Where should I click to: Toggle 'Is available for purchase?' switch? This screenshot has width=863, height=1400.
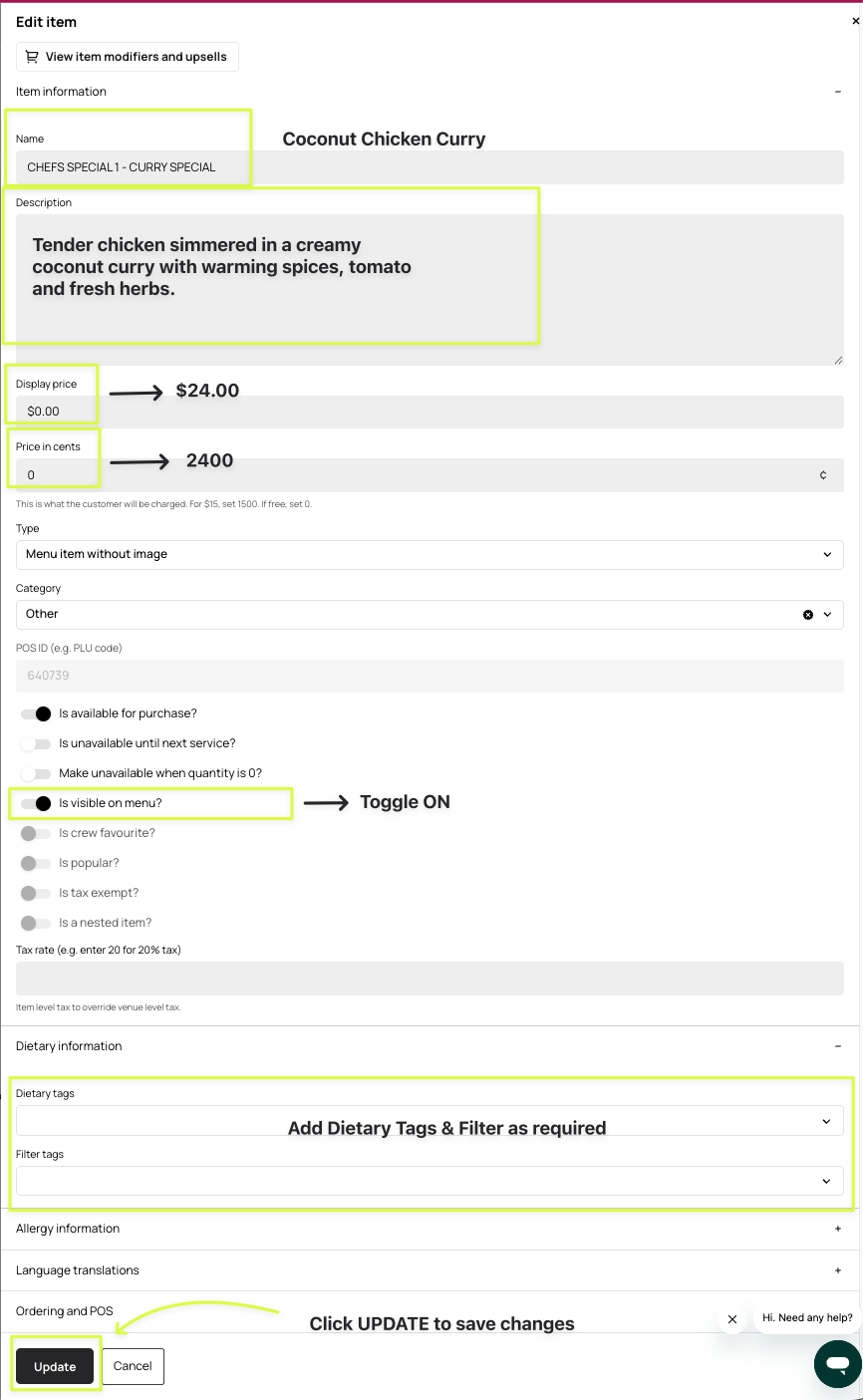pyautogui.click(x=36, y=713)
